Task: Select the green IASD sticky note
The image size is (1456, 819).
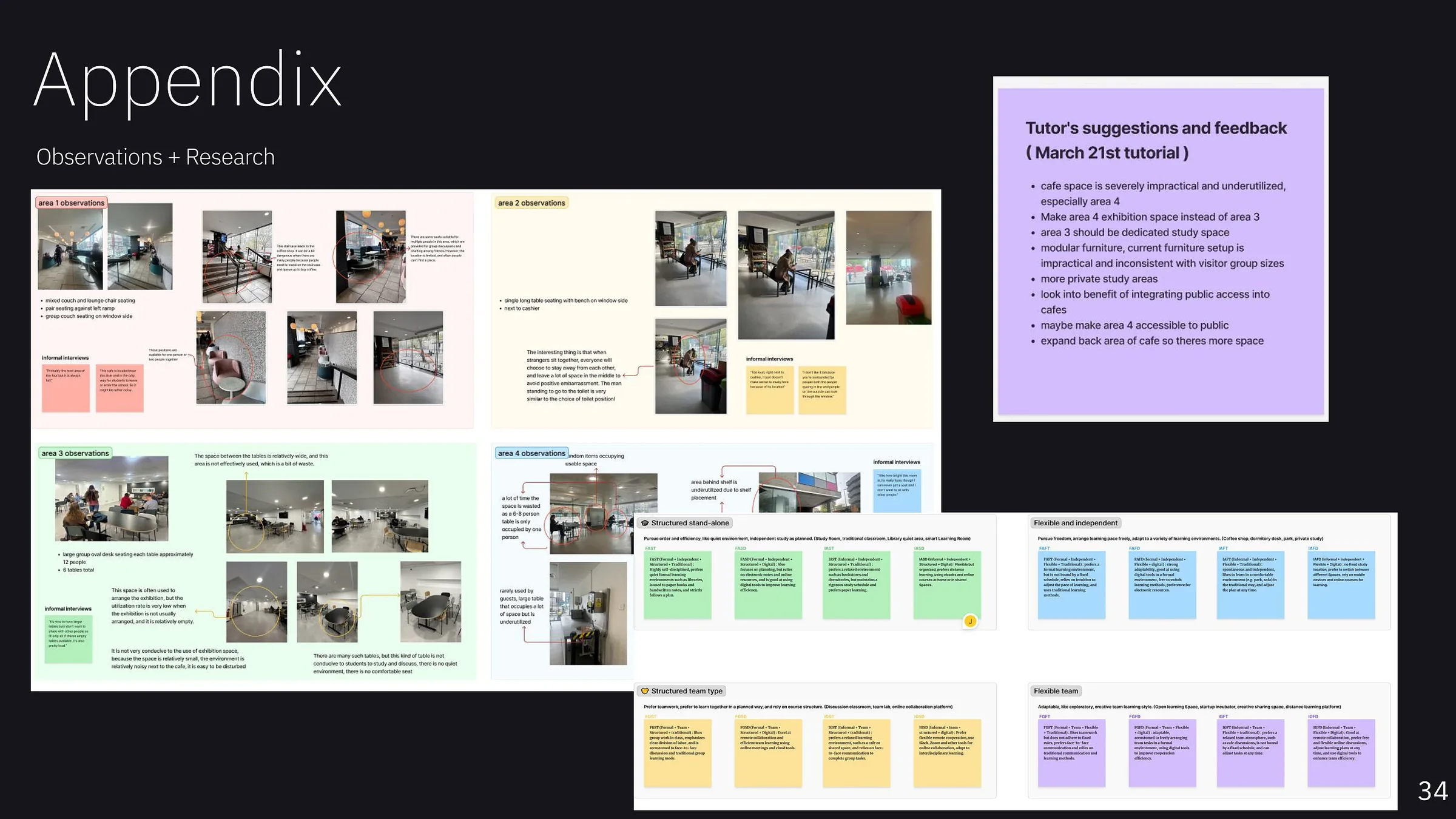Action: pyautogui.click(x=947, y=585)
